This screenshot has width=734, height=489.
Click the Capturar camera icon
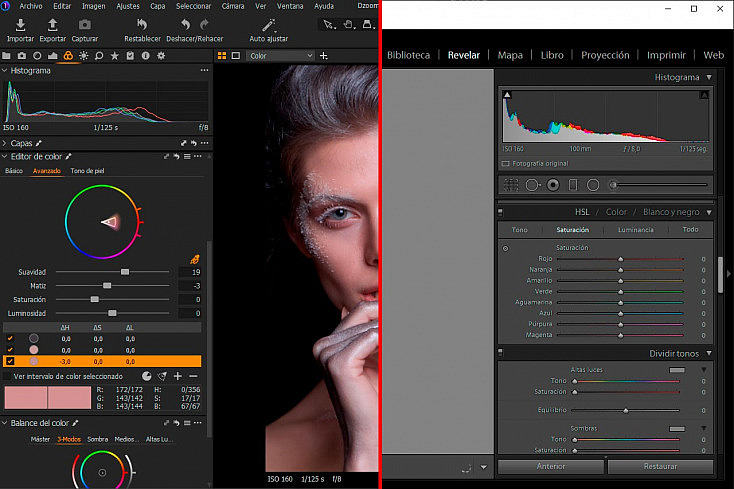click(85, 25)
